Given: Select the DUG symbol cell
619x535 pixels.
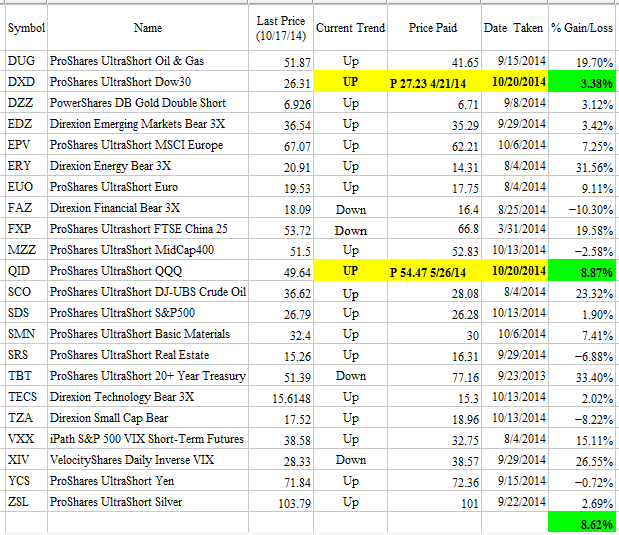Looking at the screenshot, I should tap(26, 61).
